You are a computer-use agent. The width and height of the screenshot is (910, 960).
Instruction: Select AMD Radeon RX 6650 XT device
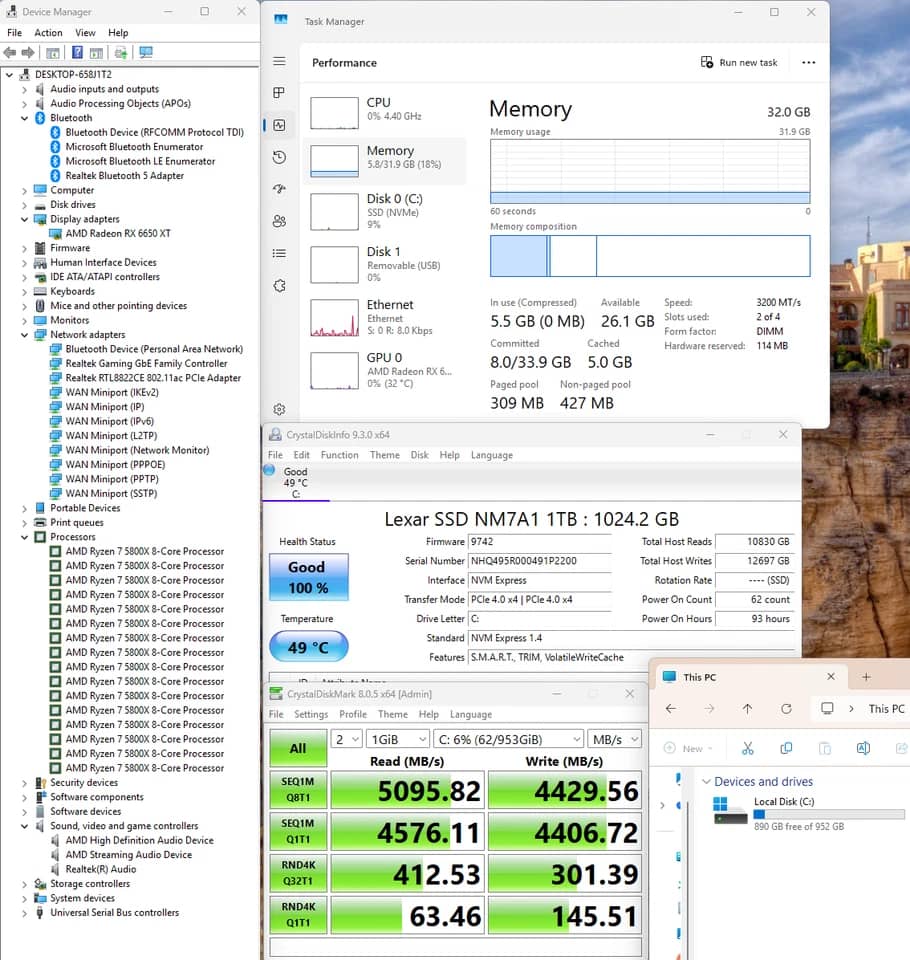pyautogui.click(x=118, y=233)
